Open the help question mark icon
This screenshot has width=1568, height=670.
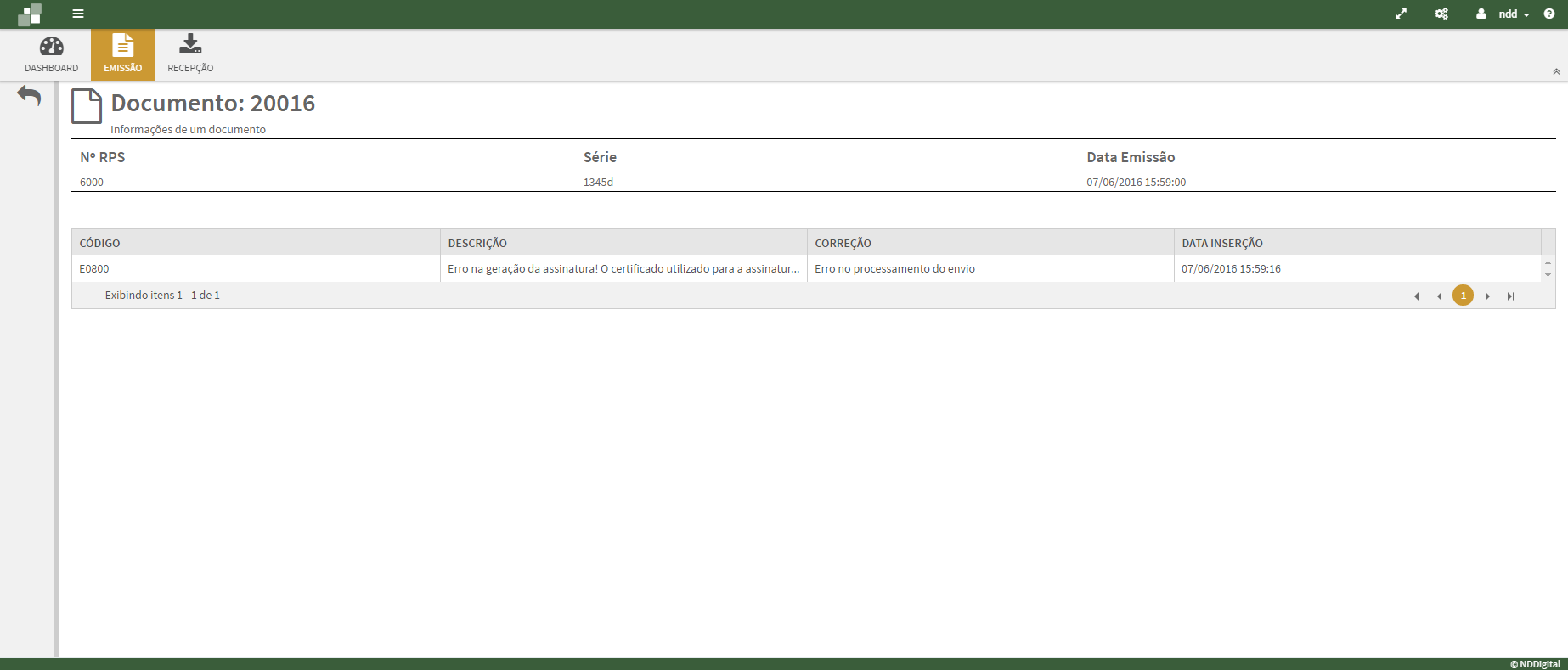[x=1549, y=14]
